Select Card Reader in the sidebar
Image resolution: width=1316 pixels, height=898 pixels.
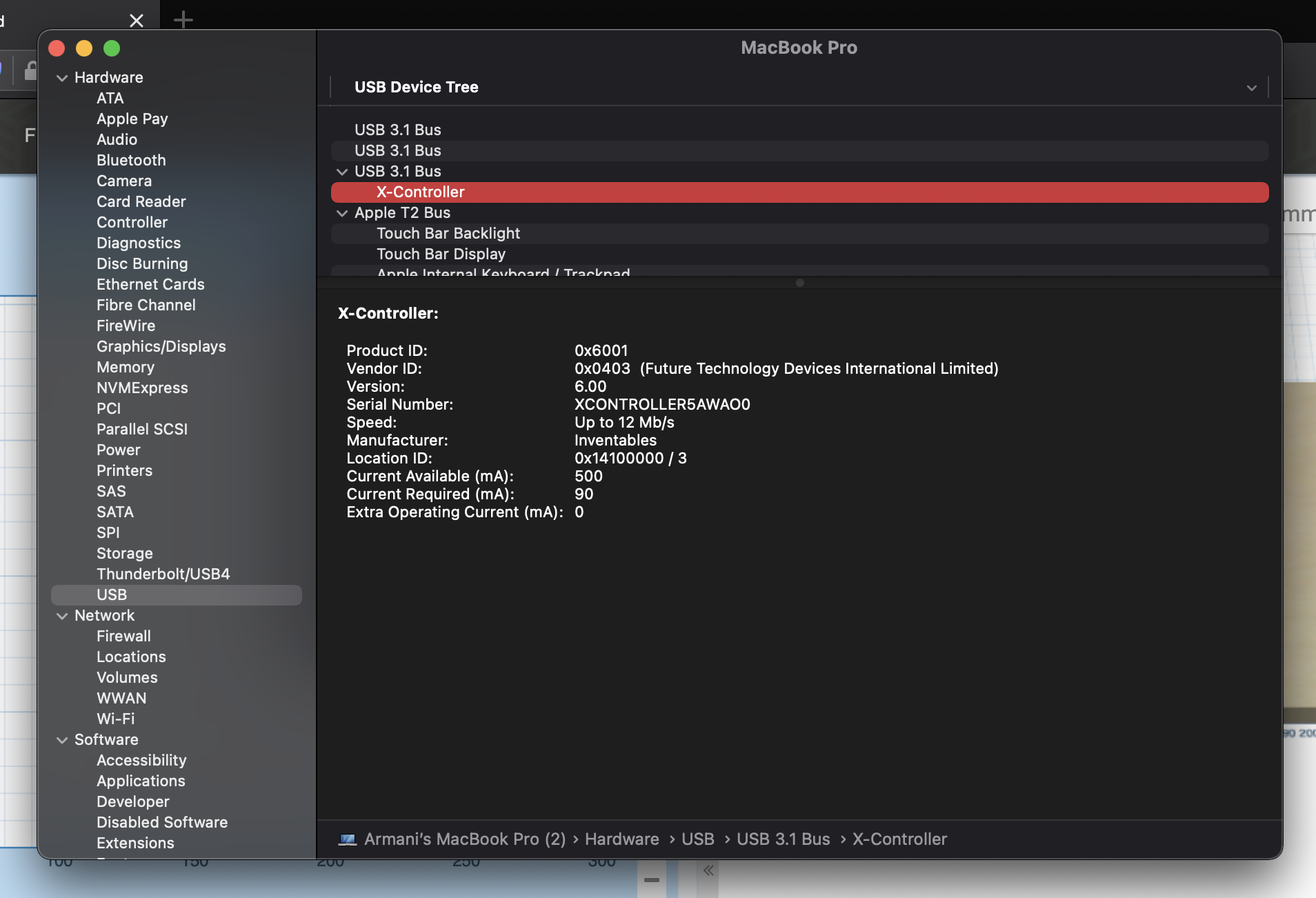click(141, 202)
